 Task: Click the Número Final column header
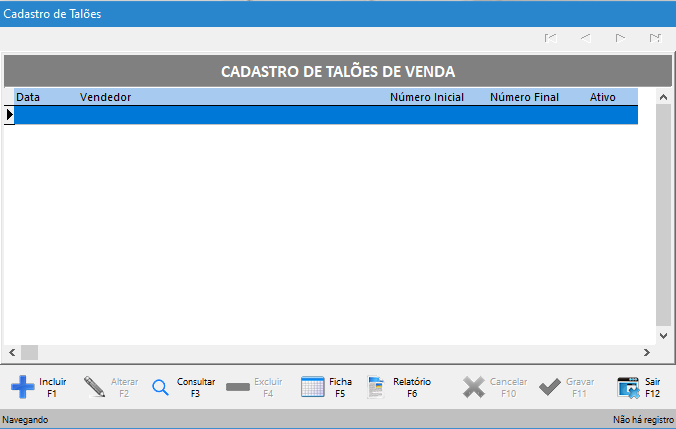pos(524,97)
